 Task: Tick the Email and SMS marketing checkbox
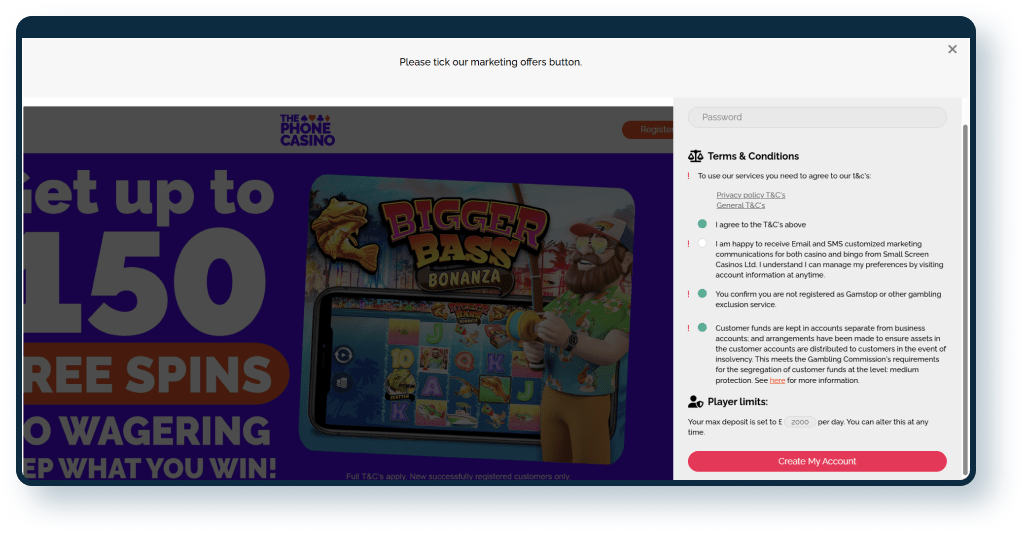[702, 243]
